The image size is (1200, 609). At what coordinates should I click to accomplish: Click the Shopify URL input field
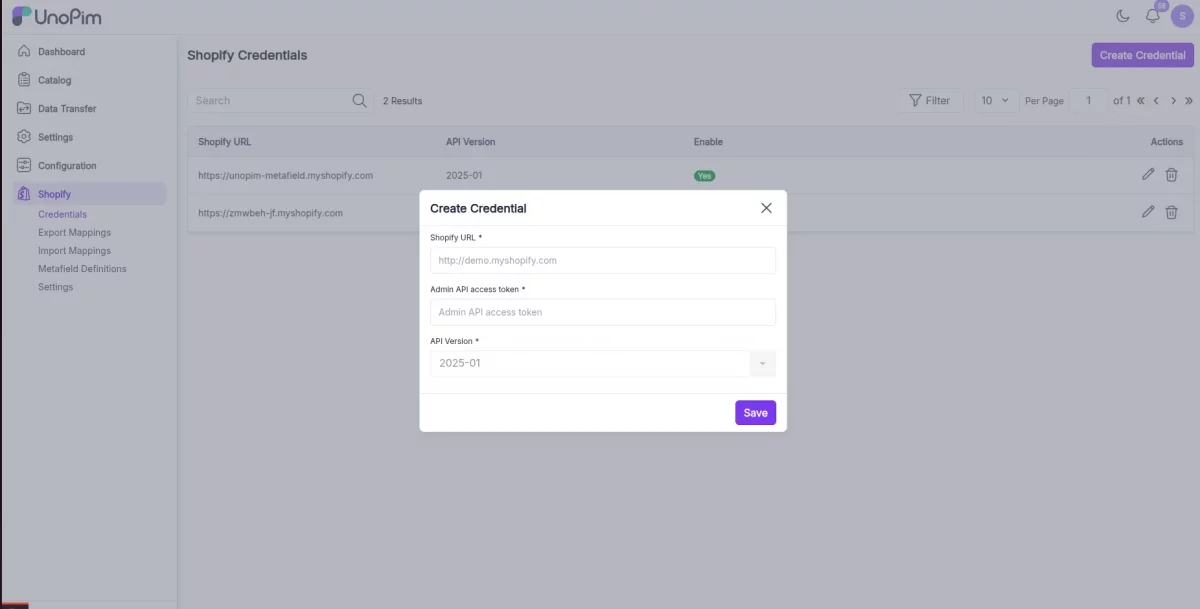pyautogui.click(x=602, y=260)
